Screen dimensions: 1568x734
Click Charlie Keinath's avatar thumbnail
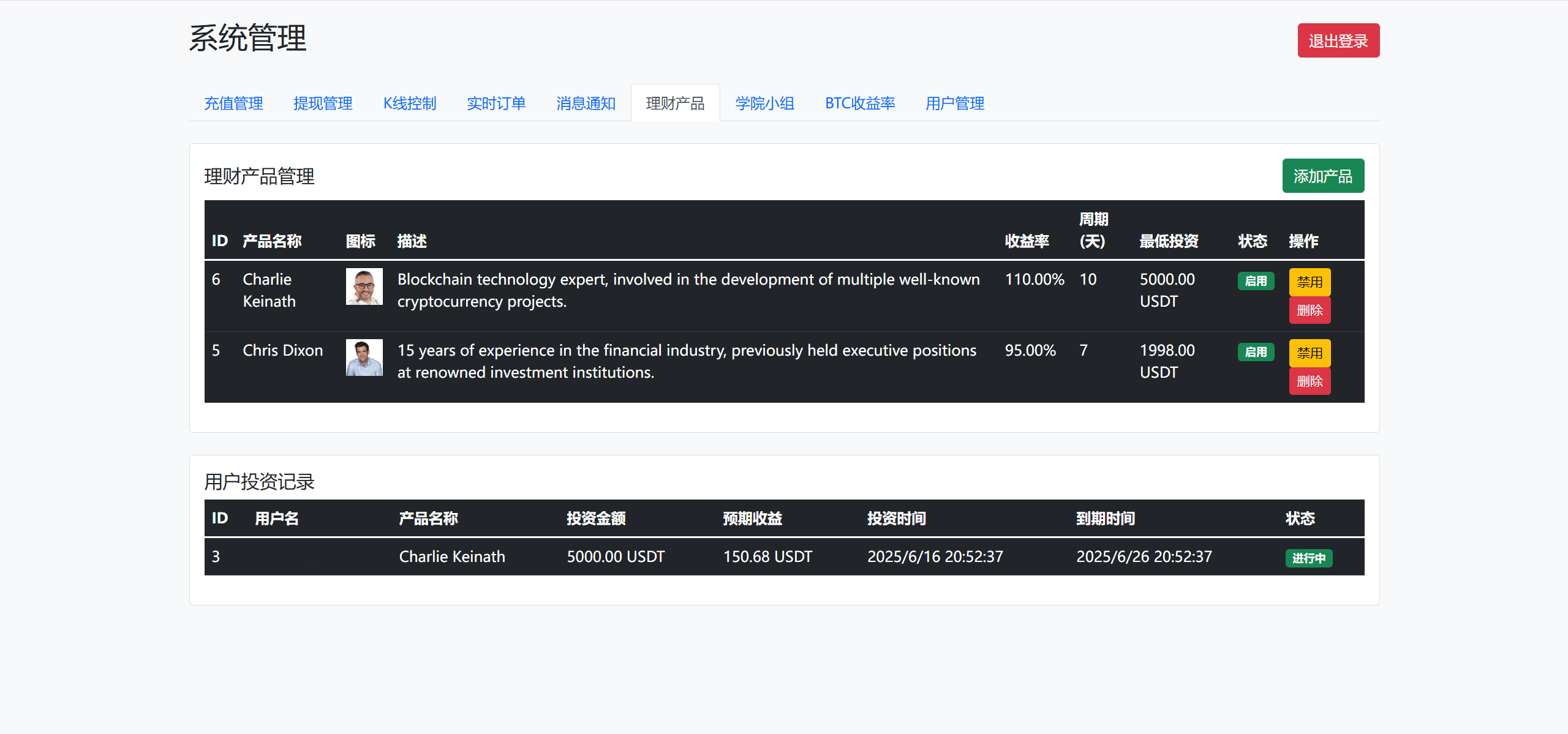click(364, 286)
